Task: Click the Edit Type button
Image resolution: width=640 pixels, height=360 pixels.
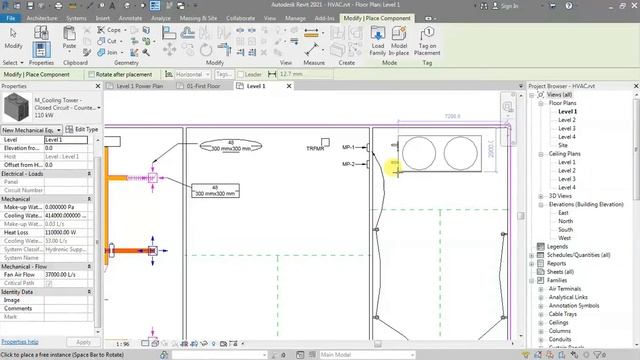Action: click(x=82, y=129)
